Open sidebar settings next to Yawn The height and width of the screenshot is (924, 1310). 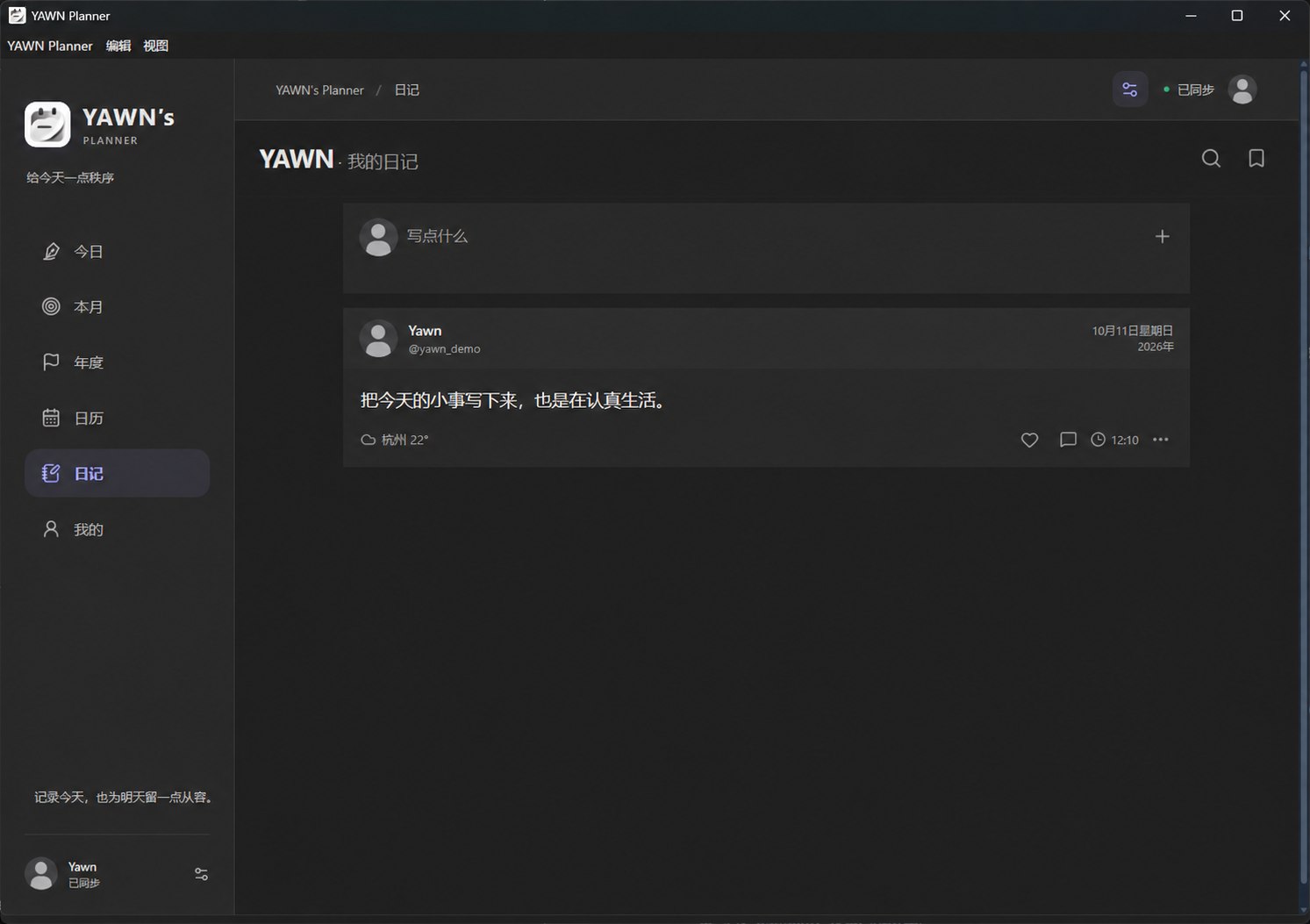(201, 874)
